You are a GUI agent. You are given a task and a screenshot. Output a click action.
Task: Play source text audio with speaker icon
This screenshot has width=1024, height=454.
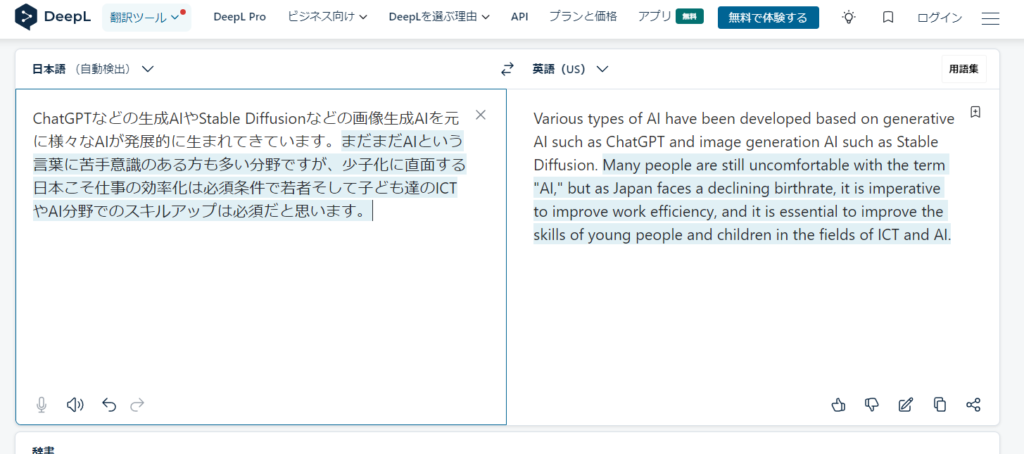75,404
